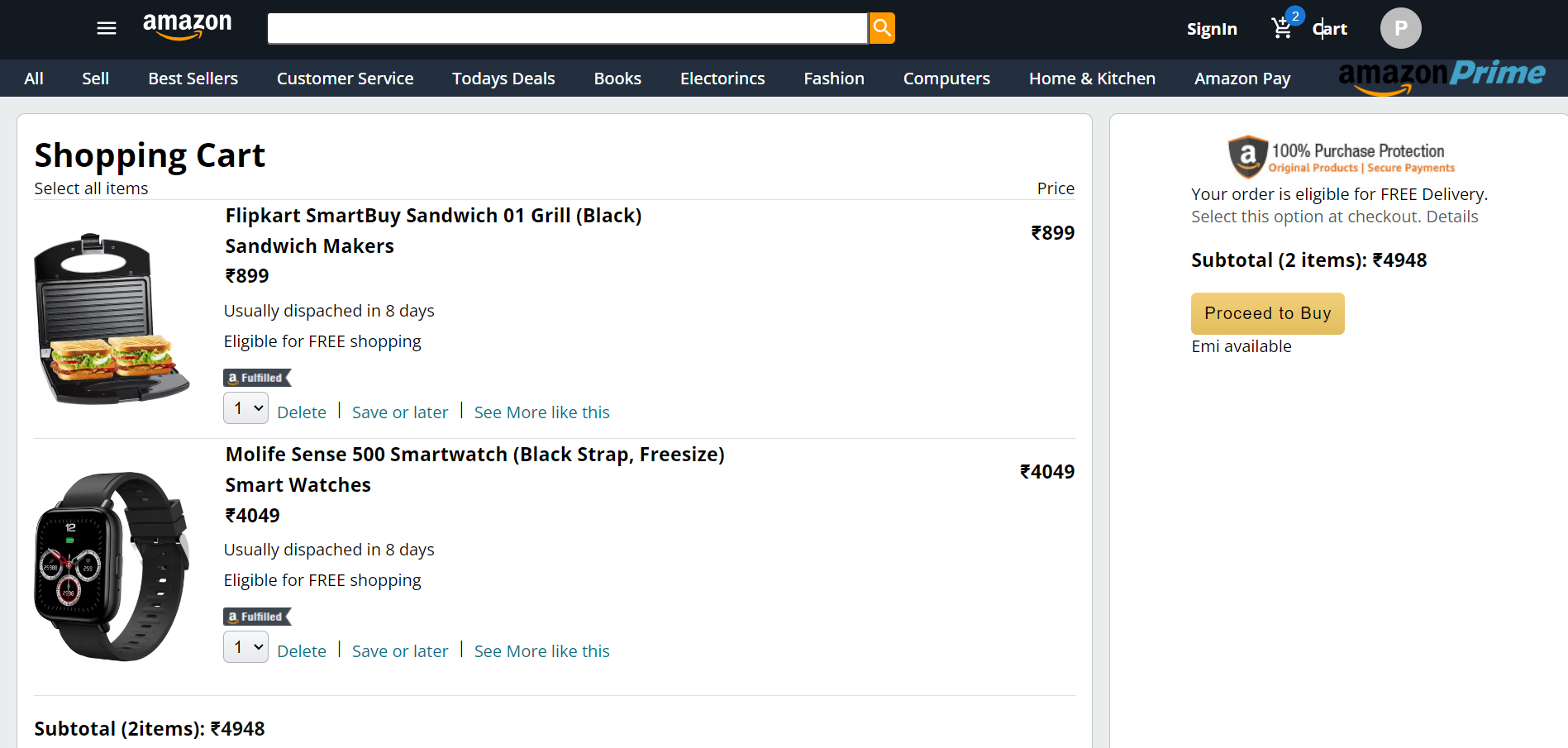
Task: Open the Home & Kitchen category
Action: point(1092,78)
